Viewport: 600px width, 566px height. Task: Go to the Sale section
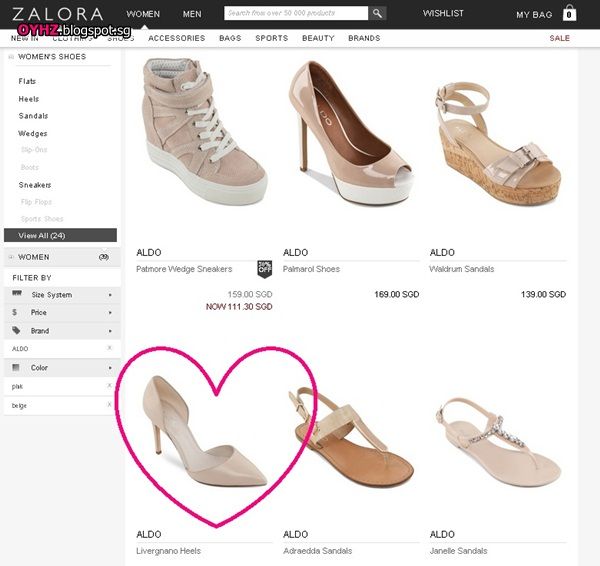coord(560,38)
